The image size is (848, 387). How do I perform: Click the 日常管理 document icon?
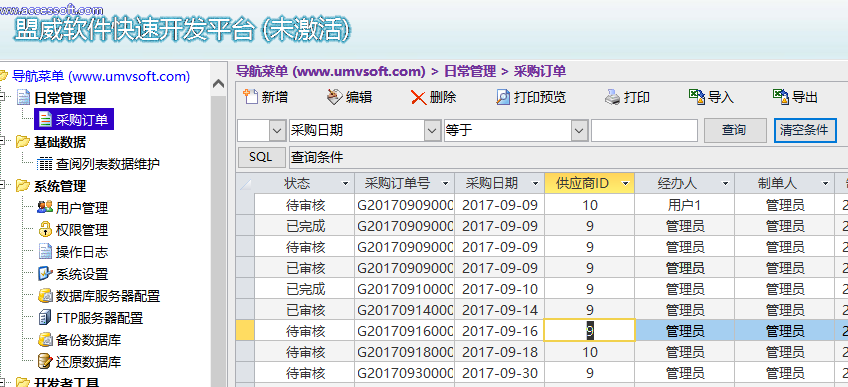(23, 98)
